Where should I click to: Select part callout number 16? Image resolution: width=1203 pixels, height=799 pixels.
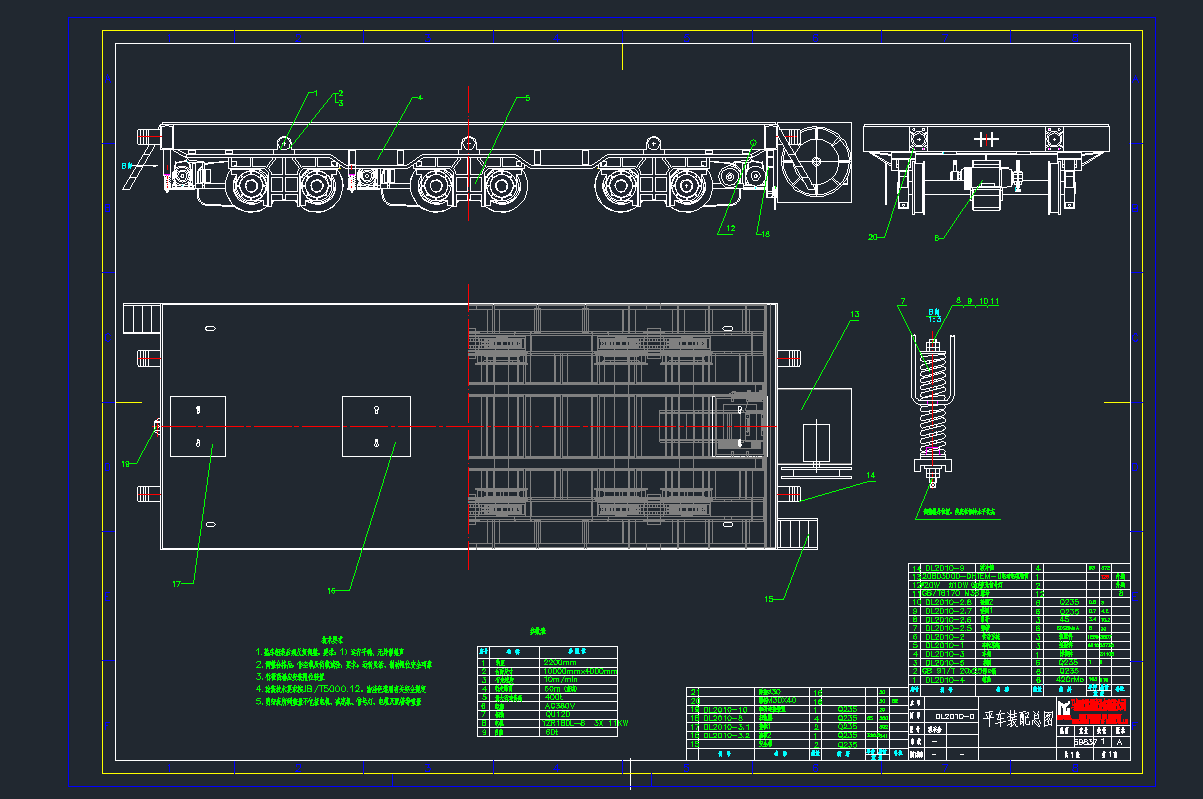click(333, 590)
